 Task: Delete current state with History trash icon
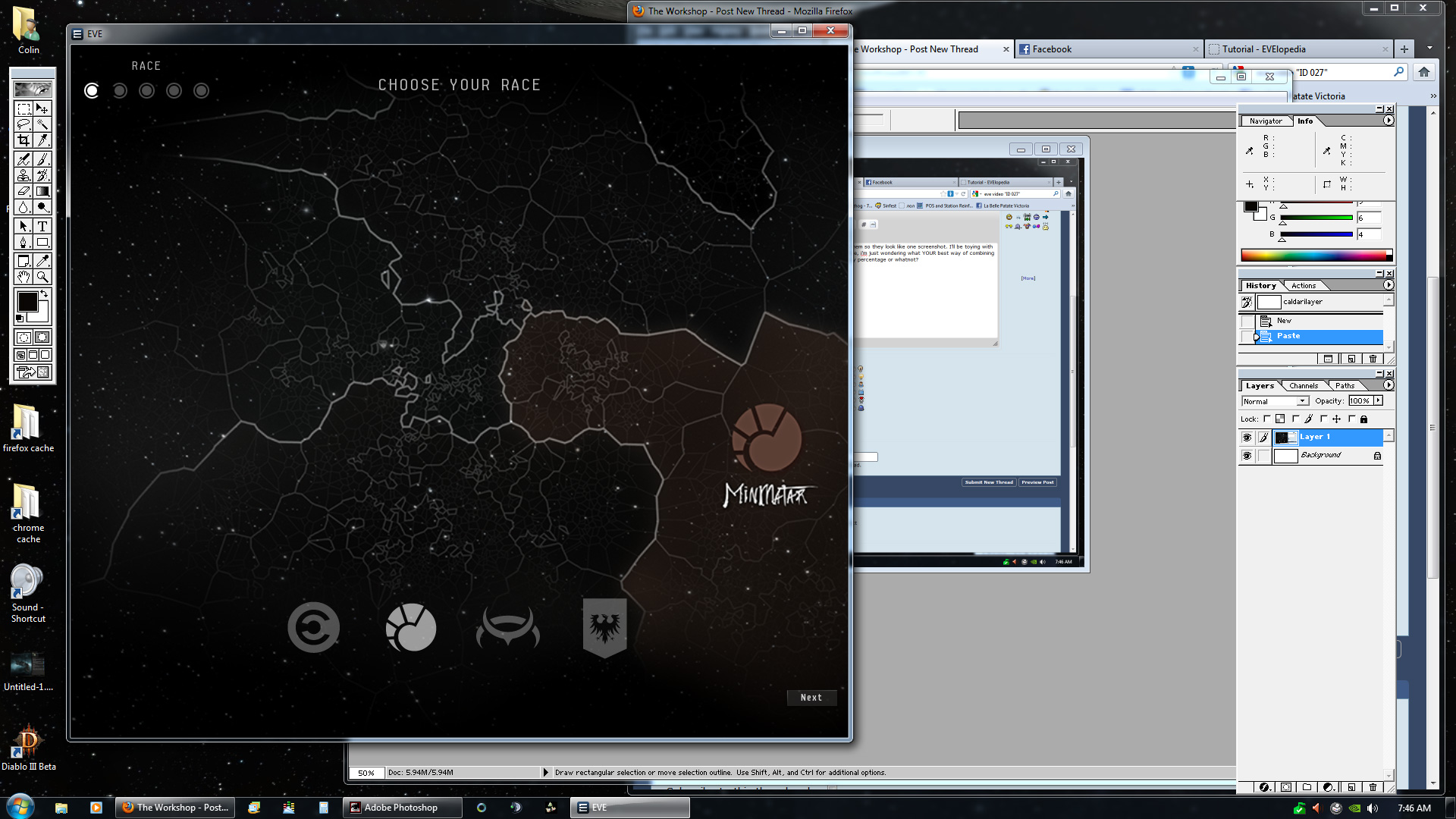coord(1373,359)
